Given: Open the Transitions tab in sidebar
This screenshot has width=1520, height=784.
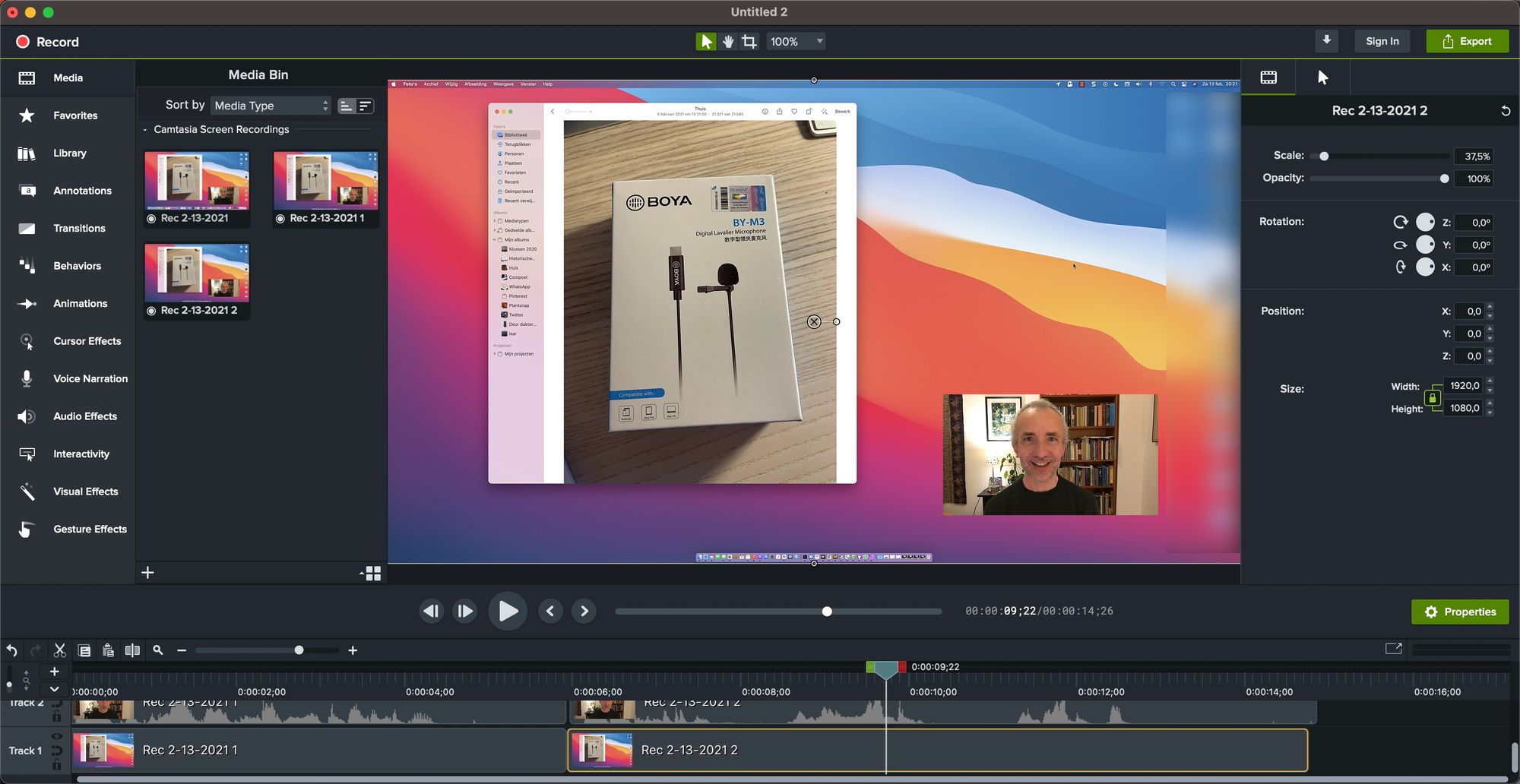Looking at the screenshot, I should point(79,229).
